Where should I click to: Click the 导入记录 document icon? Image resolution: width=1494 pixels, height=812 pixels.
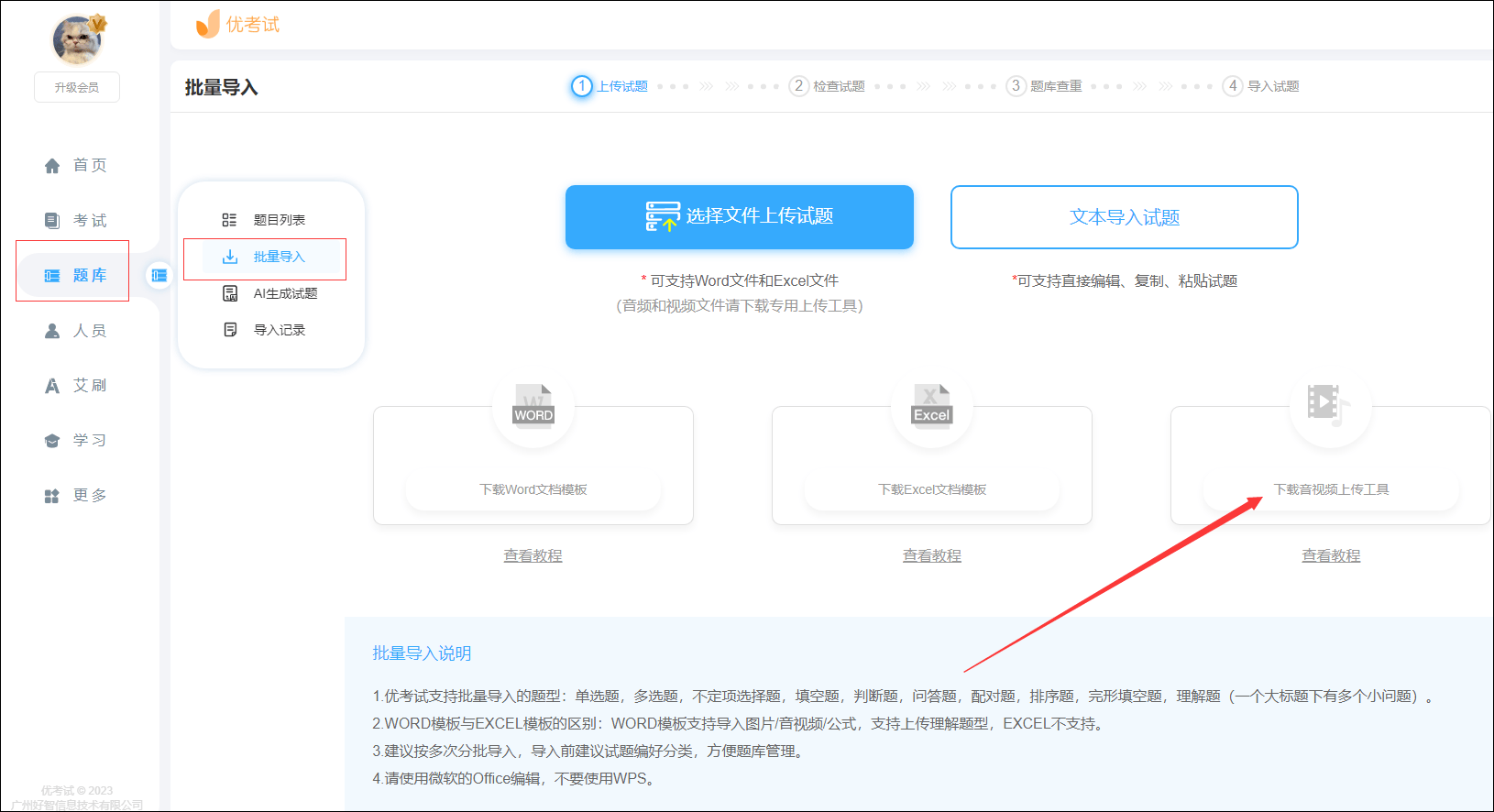click(x=230, y=330)
